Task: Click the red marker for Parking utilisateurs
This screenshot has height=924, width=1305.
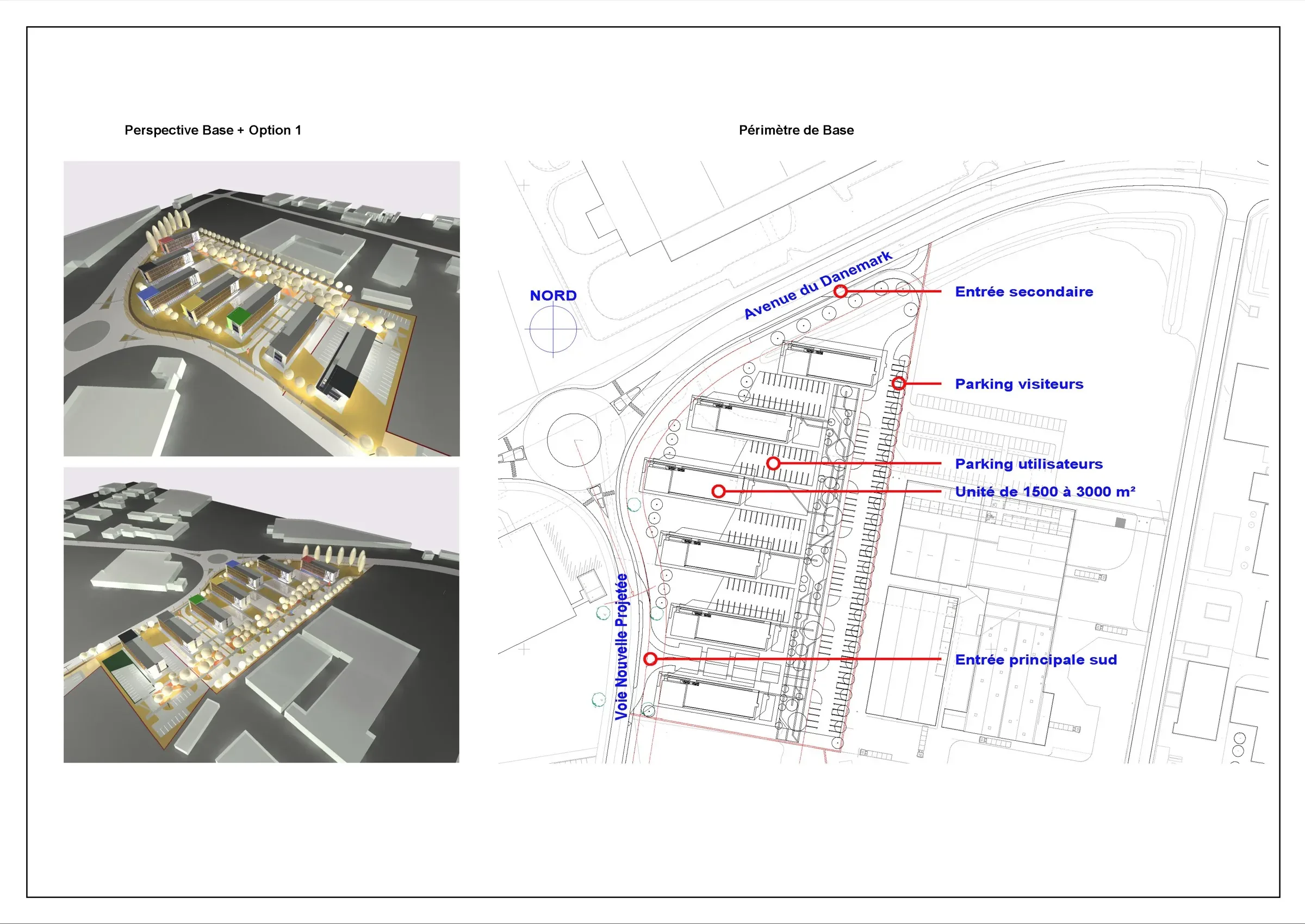Action: 773,464
